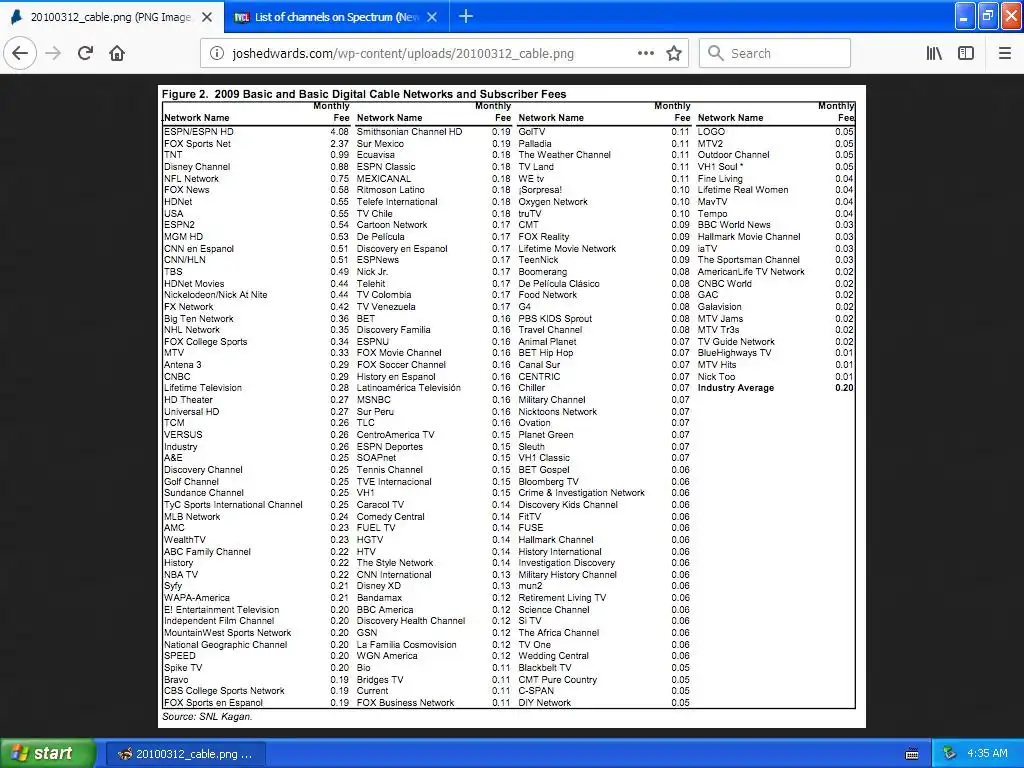
Task: Select the bold Industry Average label
Action: 735,388
